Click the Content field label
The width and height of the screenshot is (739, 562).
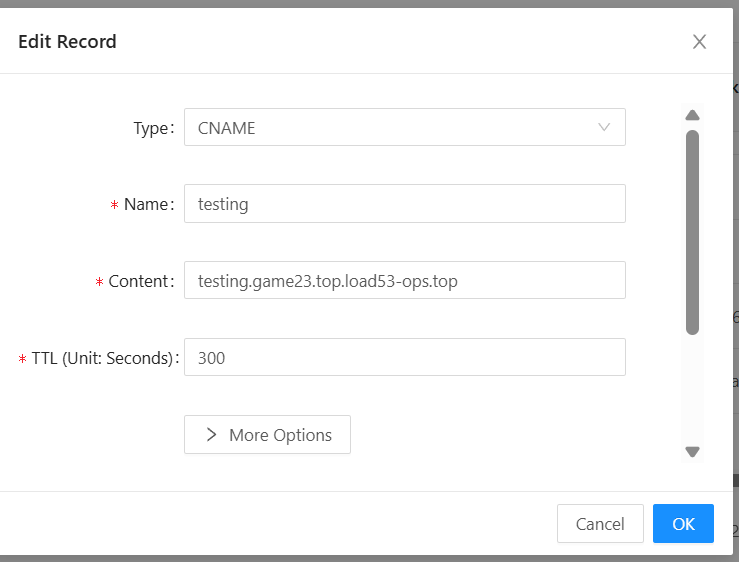(139, 281)
